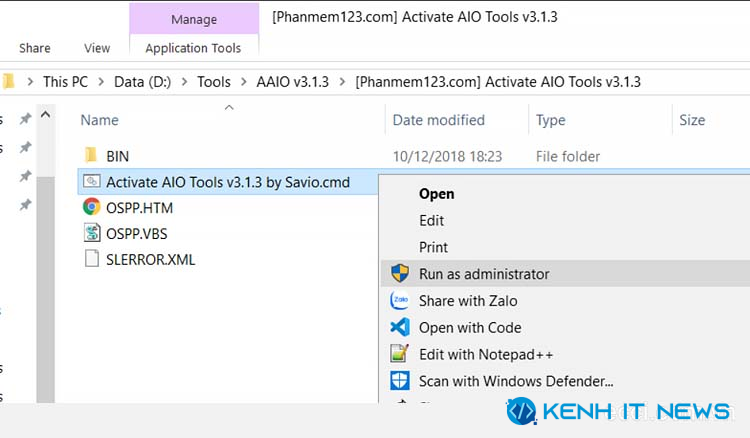Choose Edit from the context menu

[x=431, y=220]
